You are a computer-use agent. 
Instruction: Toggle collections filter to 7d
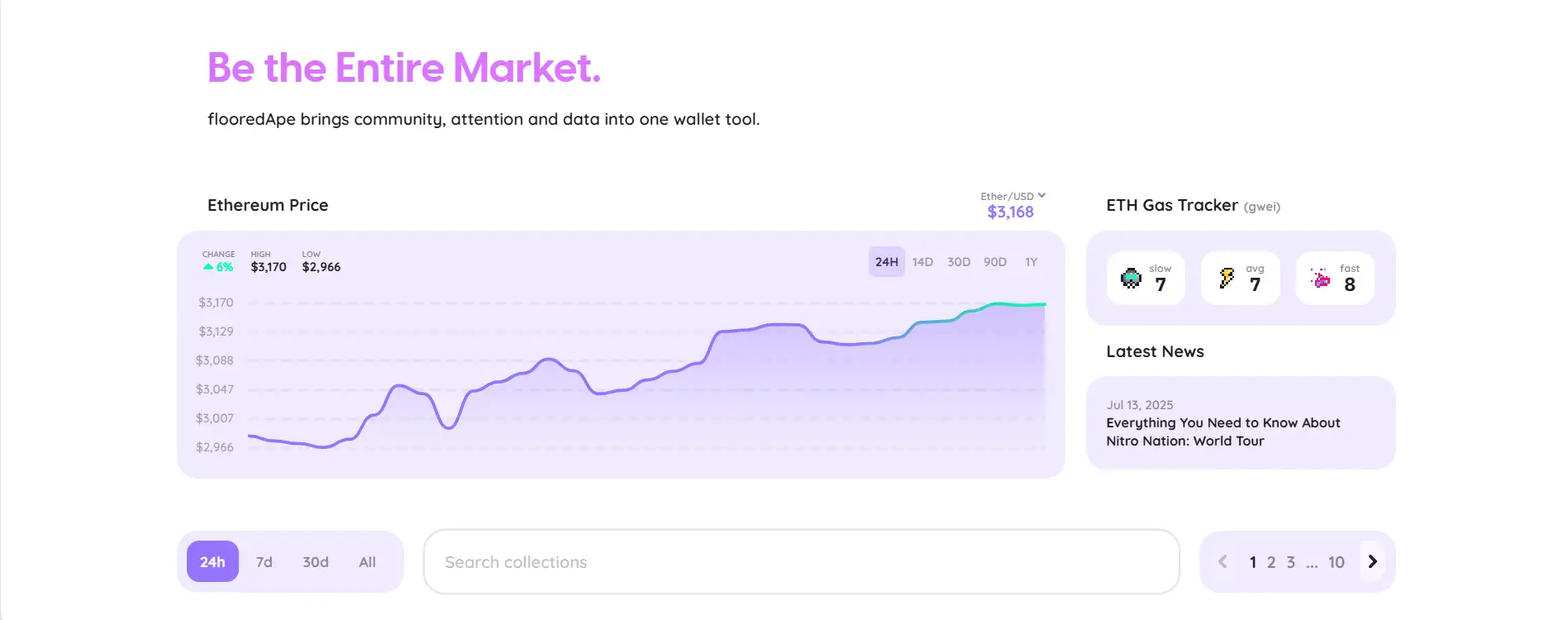[265, 562]
